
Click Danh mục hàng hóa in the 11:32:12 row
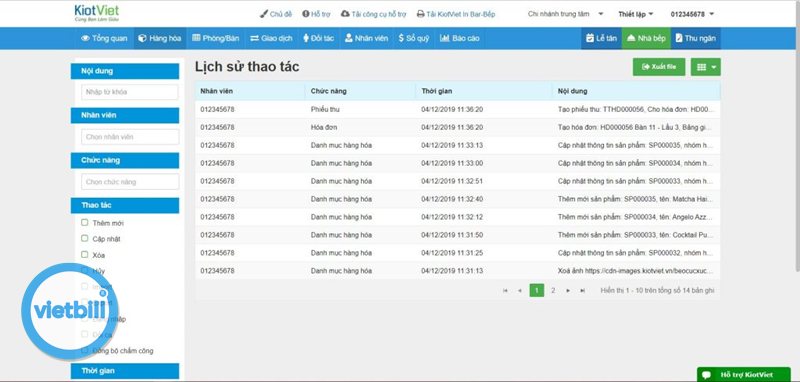(x=341, y=217)
